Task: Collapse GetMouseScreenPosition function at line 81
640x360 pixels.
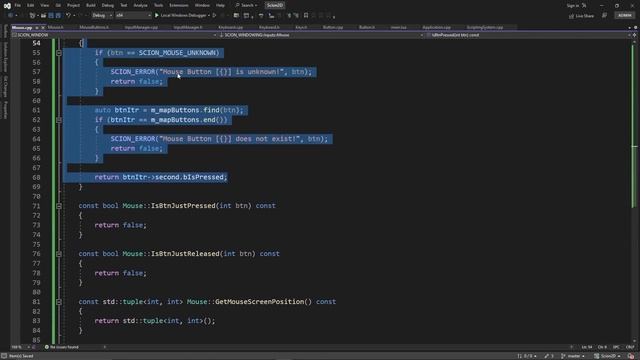Action: (59, 302)
